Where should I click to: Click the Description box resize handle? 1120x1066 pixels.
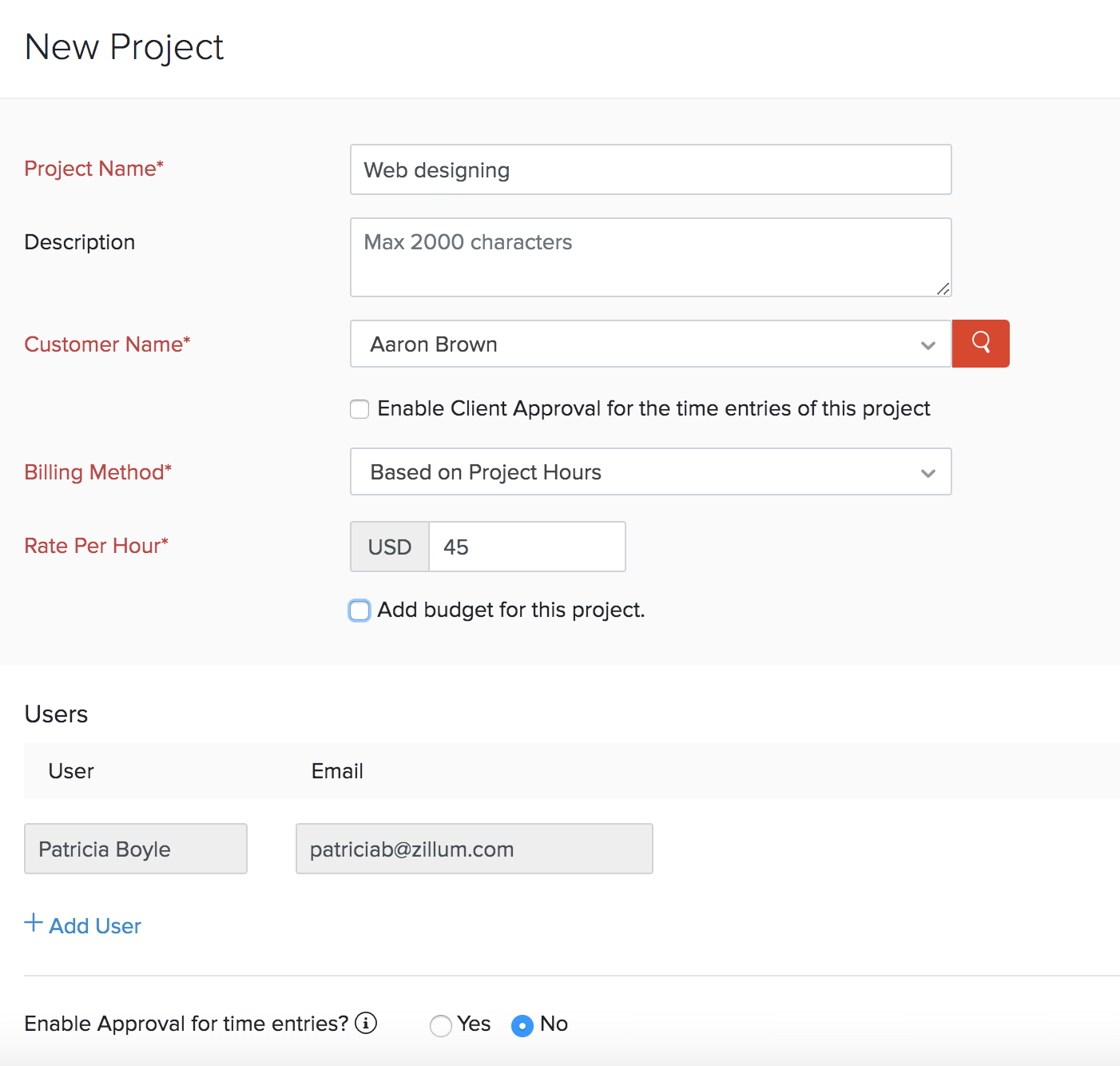943,288
